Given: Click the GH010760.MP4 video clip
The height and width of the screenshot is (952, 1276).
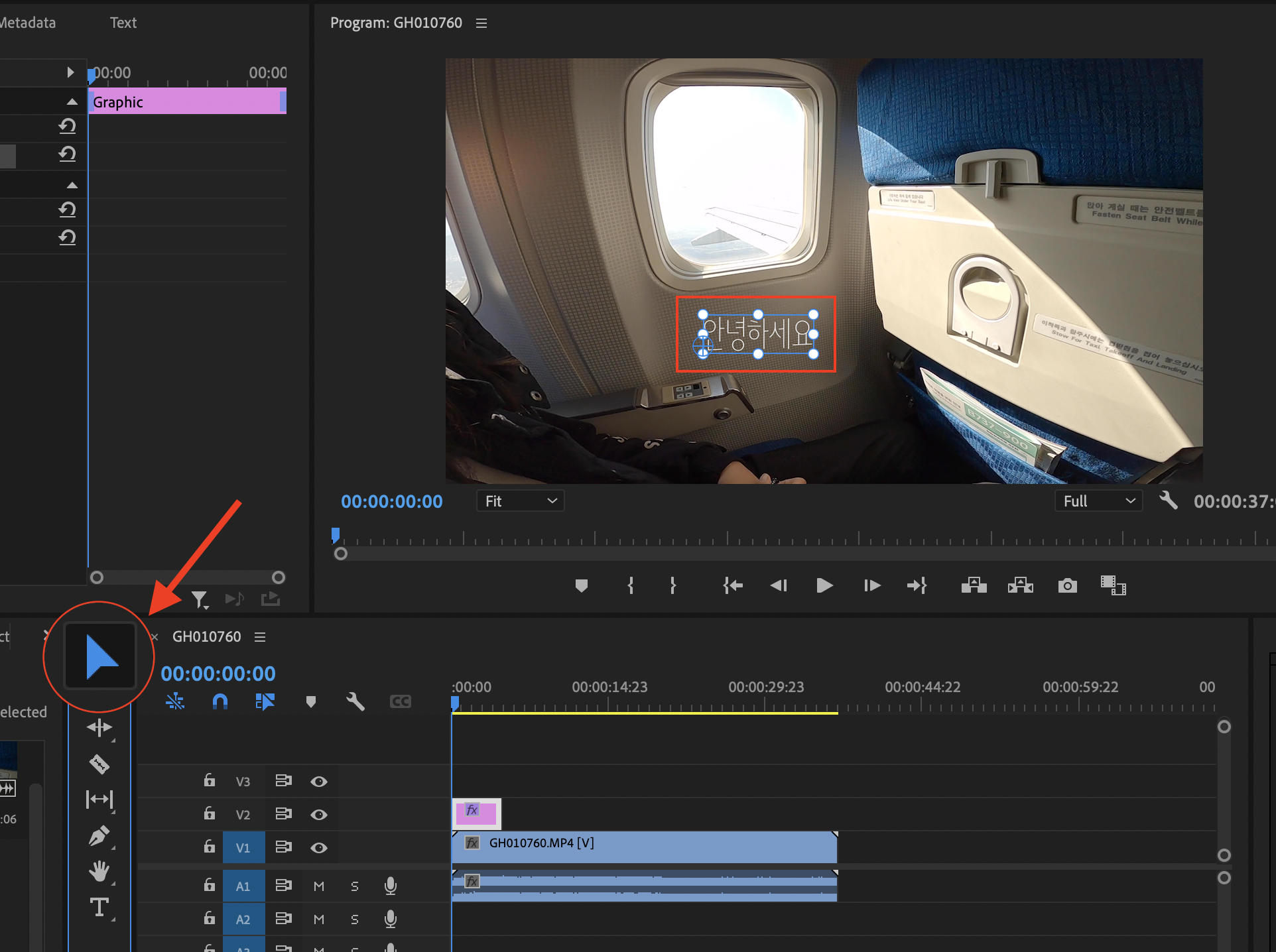Looking at the screenshot, I should coord(643,846).
